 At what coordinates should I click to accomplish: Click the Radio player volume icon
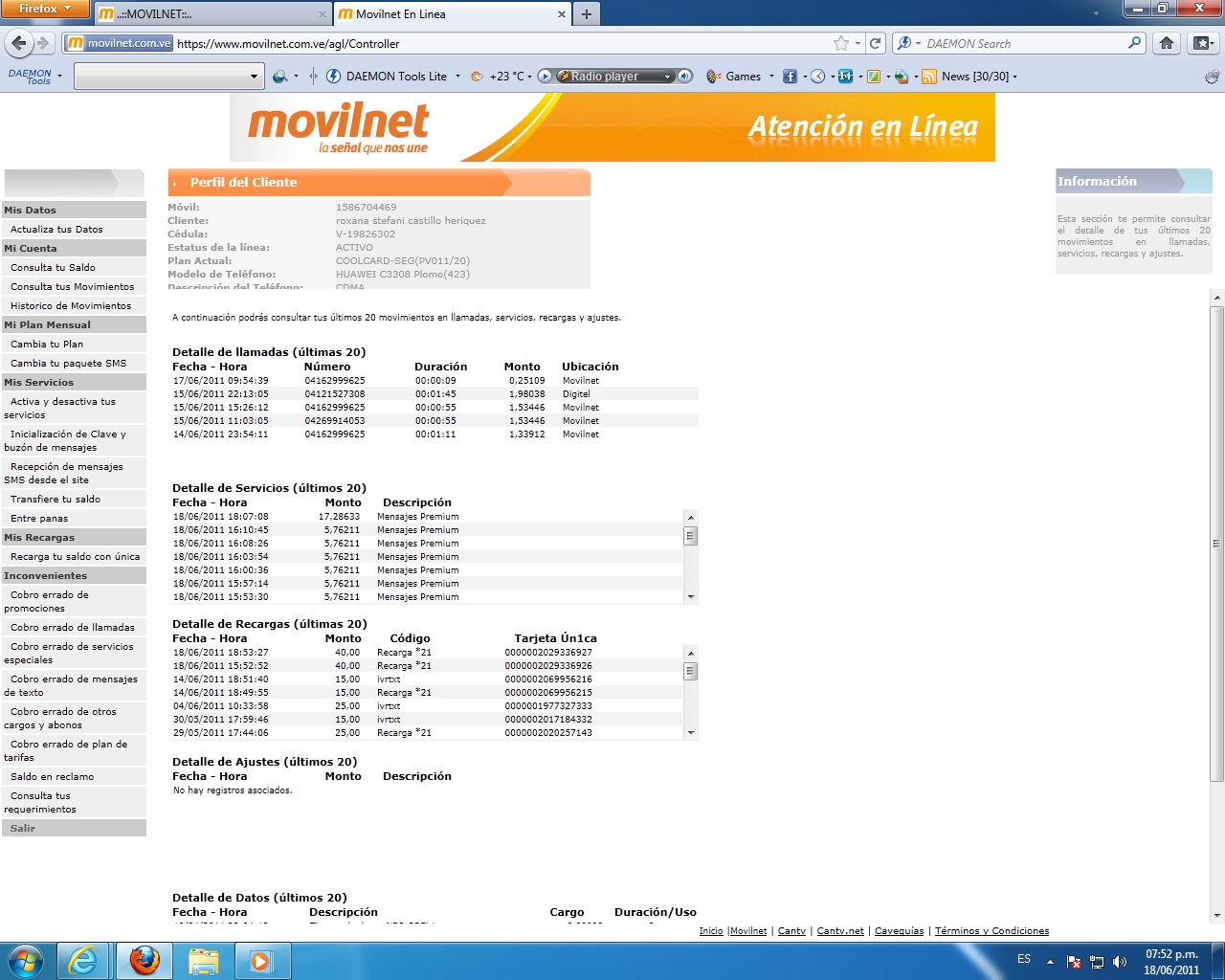click(x=685, y=77)
